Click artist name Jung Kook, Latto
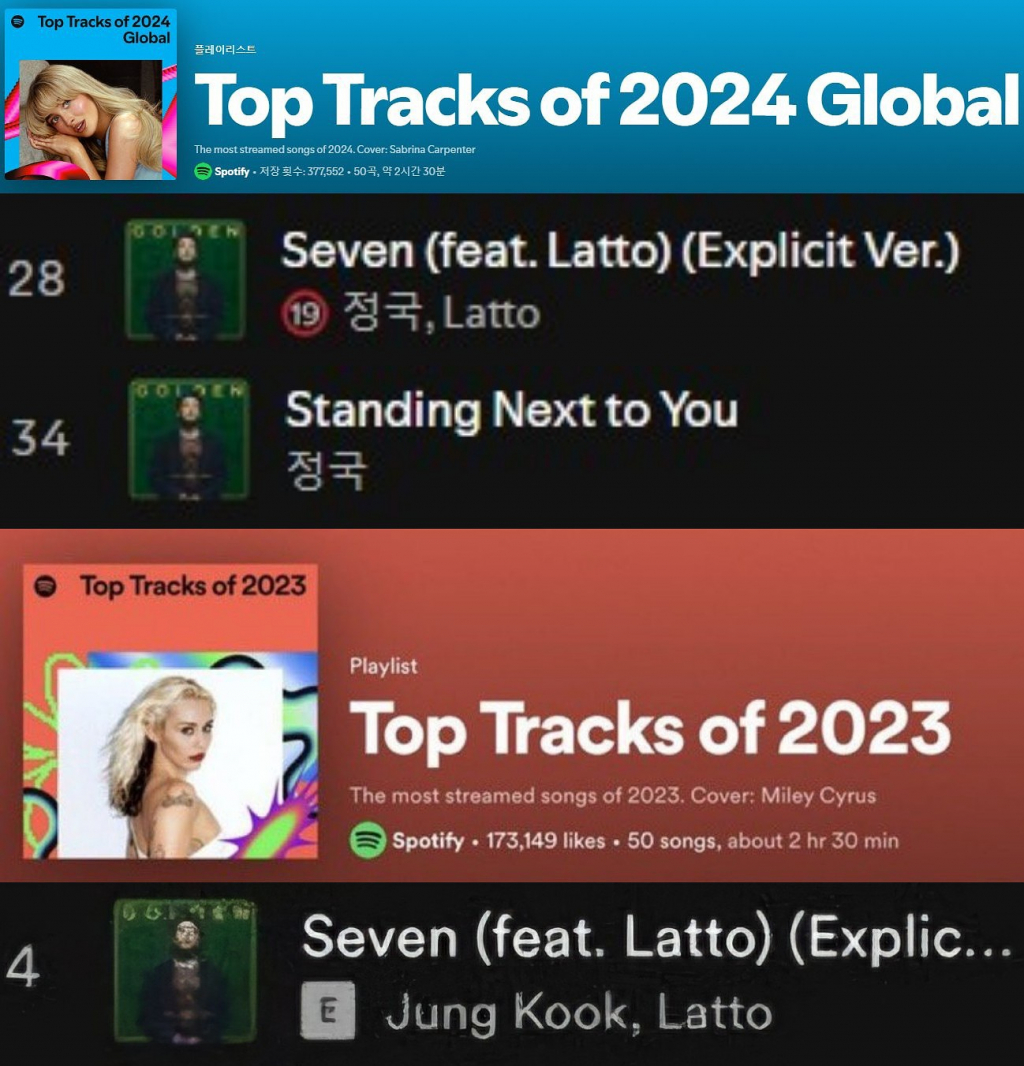 coord(578,1013)
